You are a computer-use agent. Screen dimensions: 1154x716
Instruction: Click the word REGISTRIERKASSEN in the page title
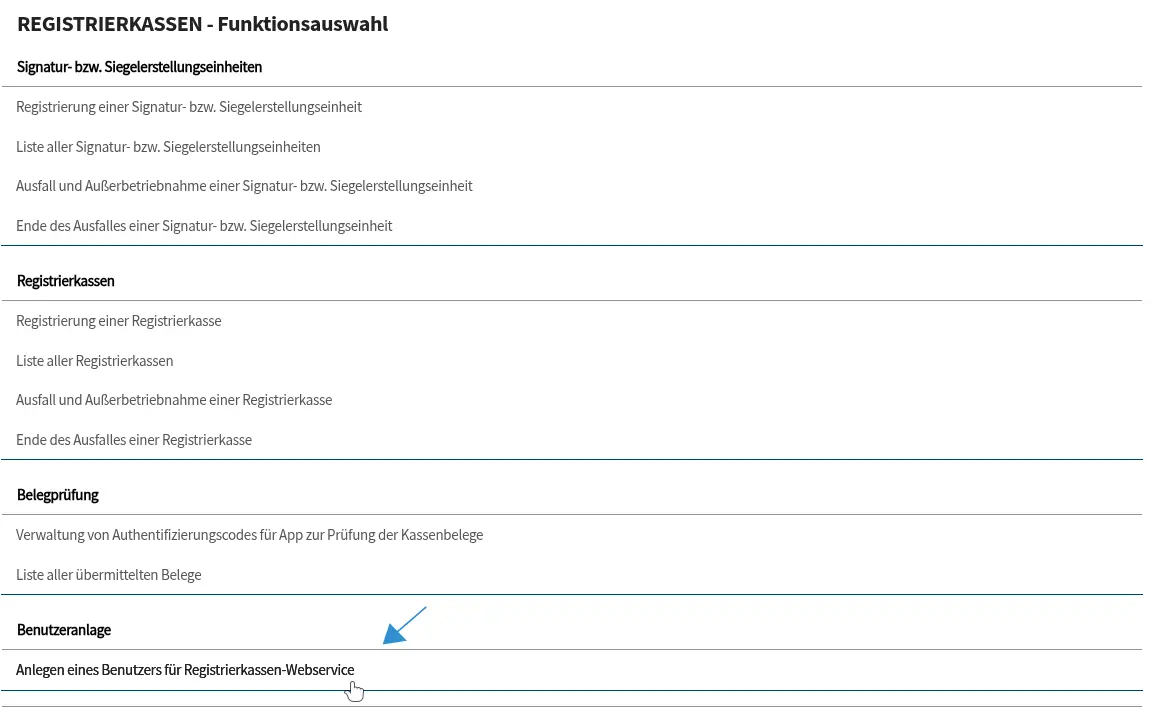pyautogui.click(x=108, y=24)
